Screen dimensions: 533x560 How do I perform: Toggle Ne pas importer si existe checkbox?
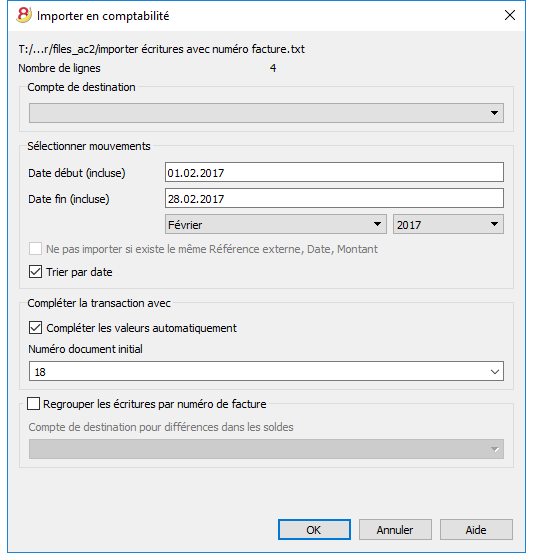click(x=35, y=249)
